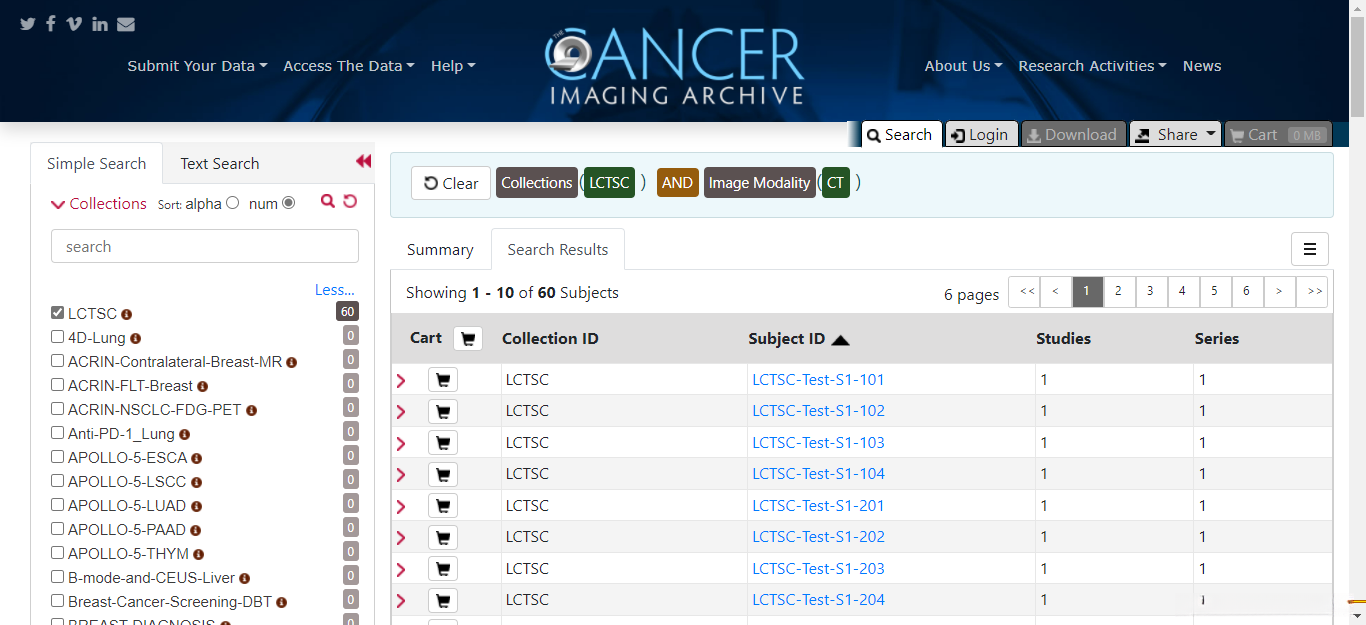This screenshot has height=625, width=1366.
Task: Open the News menu item
Action: (1202, 66)
